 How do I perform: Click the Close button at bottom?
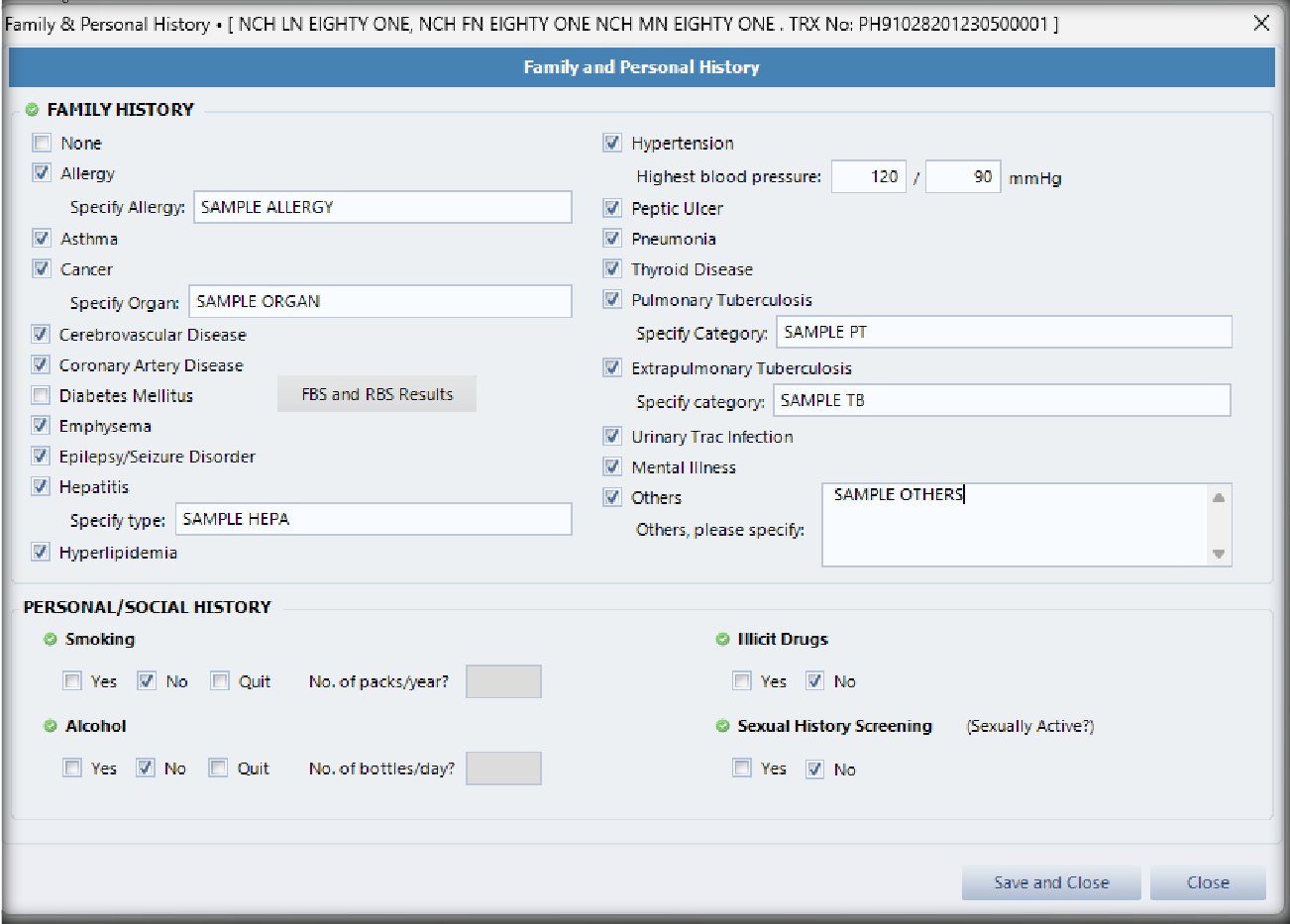[1207, 882]
